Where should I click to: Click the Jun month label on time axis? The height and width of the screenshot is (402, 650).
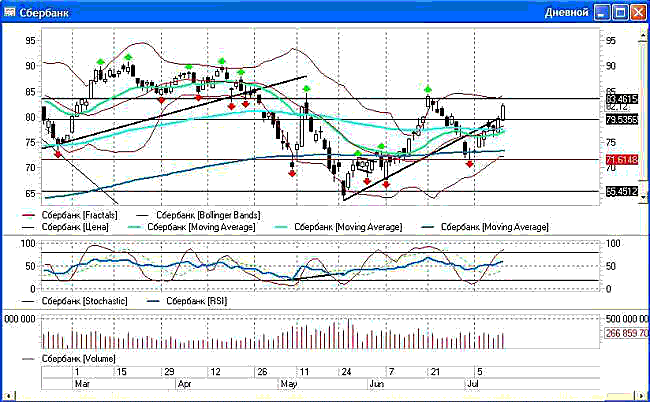point(376,384)
